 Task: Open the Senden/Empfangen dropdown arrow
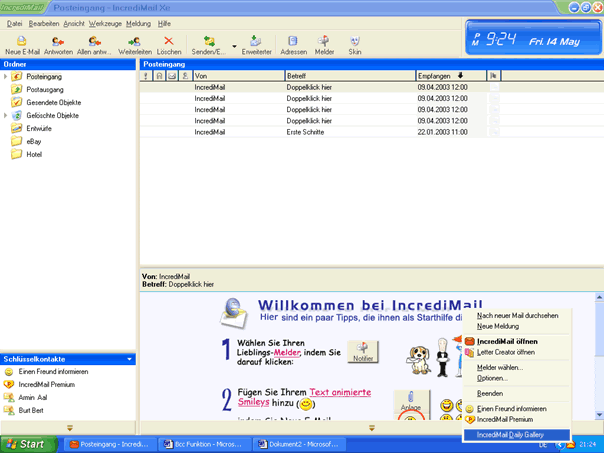(234, 46)
